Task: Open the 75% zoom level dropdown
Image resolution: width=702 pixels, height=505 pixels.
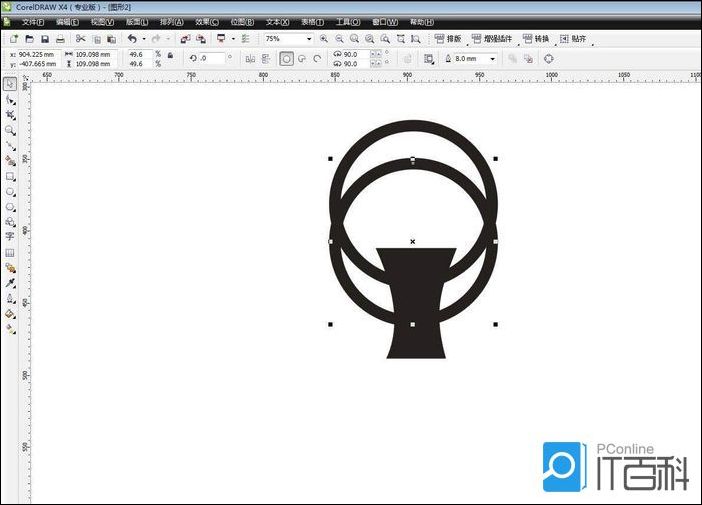Action: pyautogui.click(x=309, y=39)
